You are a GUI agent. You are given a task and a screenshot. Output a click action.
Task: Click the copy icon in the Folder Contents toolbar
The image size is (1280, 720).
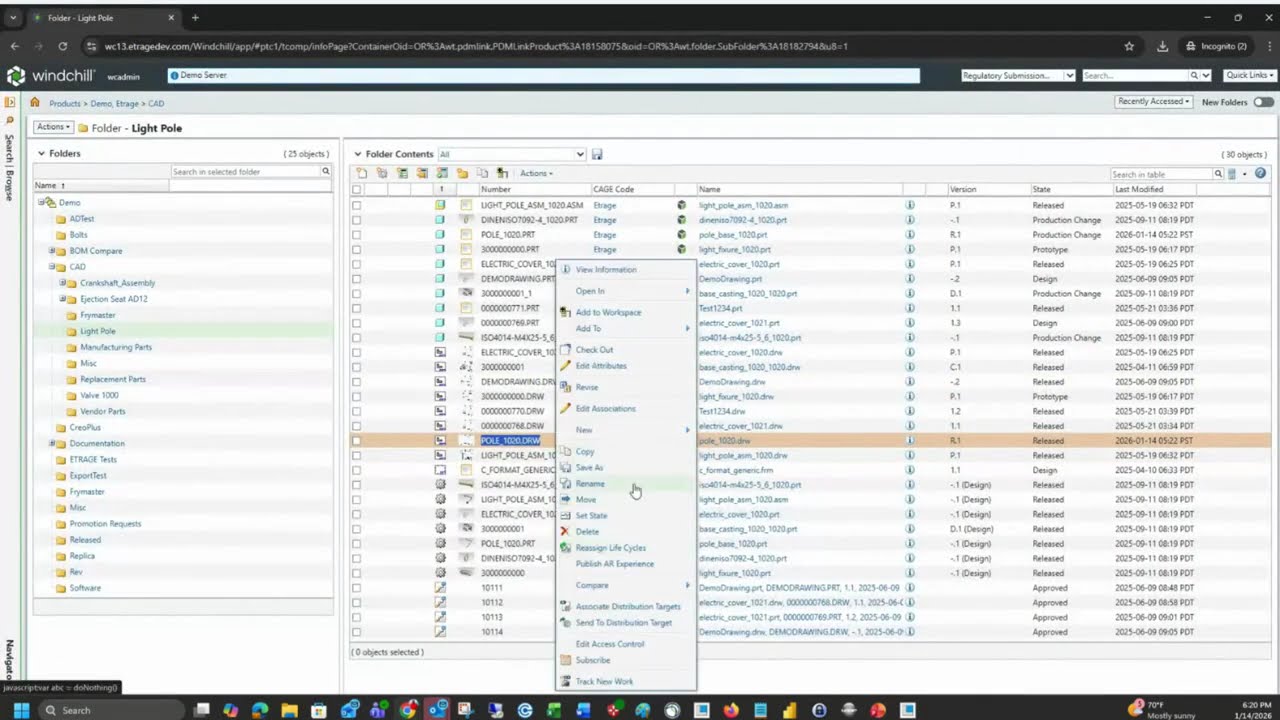(482, 173)
